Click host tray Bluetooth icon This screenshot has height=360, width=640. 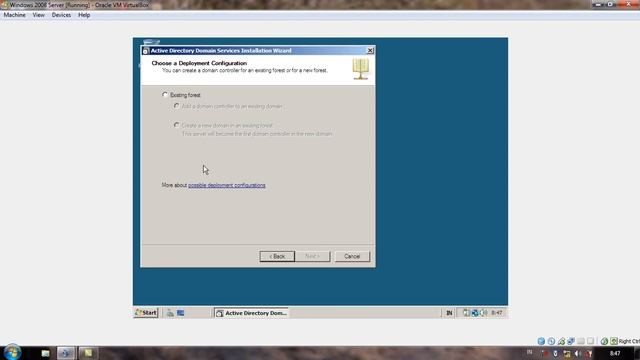[x=556, y=353]
